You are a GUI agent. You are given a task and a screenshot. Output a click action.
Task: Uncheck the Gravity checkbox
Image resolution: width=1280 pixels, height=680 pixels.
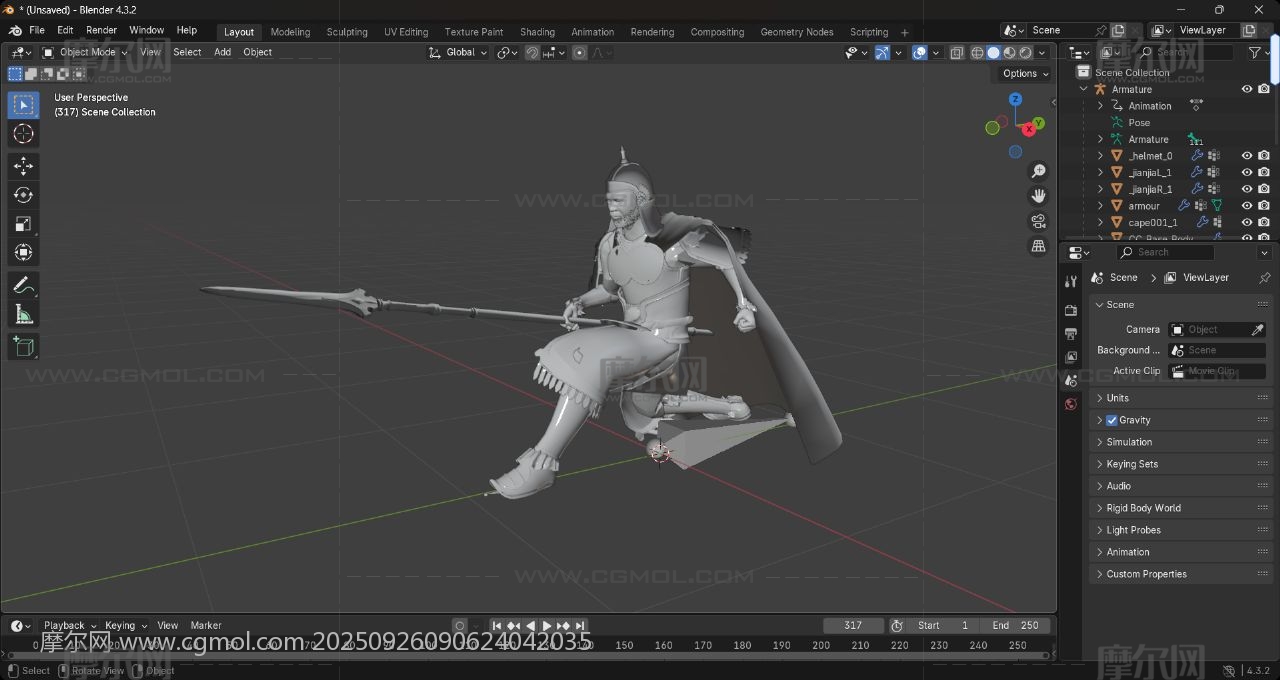[x=1111, y=420]
